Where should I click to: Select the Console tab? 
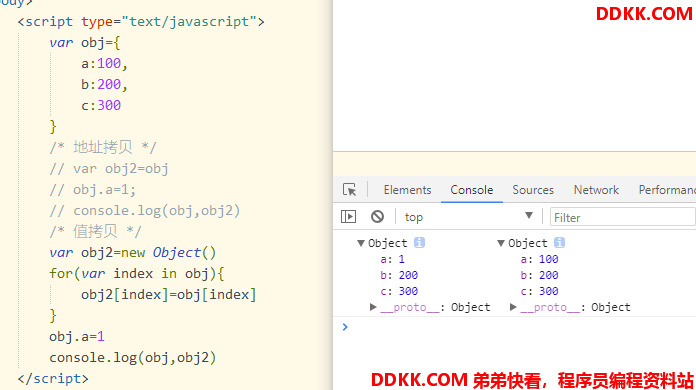pos(471,190)
